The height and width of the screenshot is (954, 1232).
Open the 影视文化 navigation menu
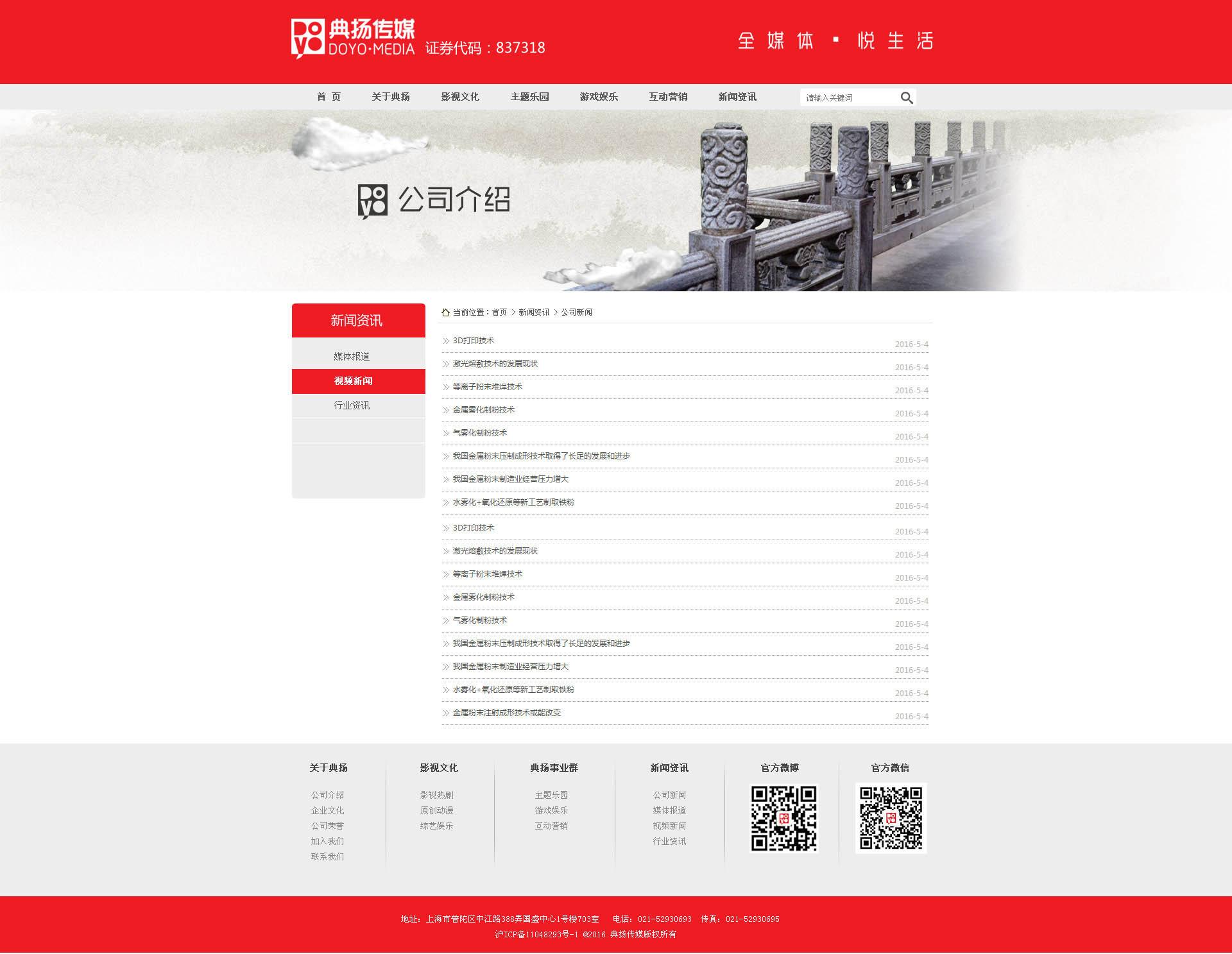tap(459, 97)
